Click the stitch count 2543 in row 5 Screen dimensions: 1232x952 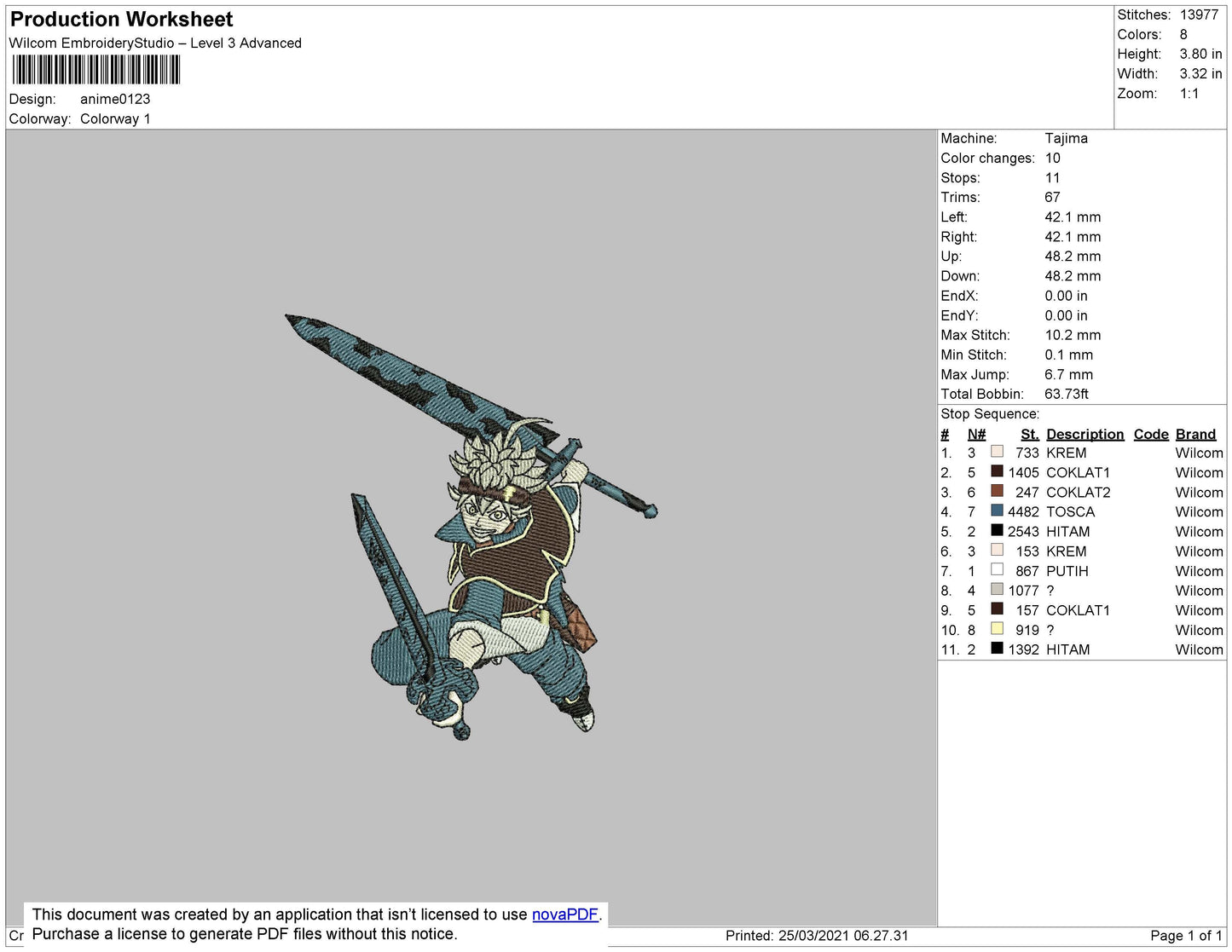pyautogui.click(x=1023, y=531)
